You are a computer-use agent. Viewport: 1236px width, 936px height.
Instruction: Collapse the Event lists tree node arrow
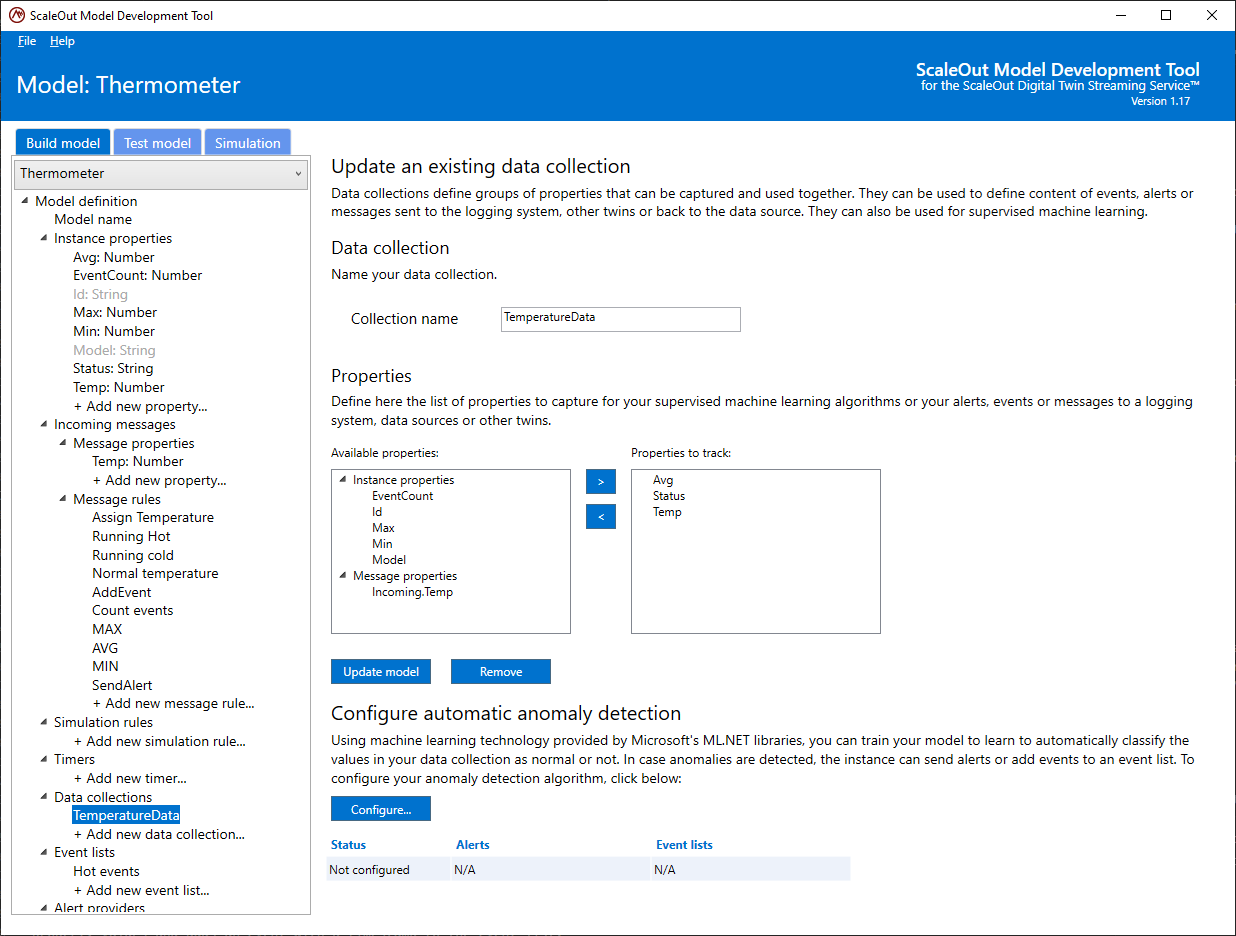tap(43, 852)
